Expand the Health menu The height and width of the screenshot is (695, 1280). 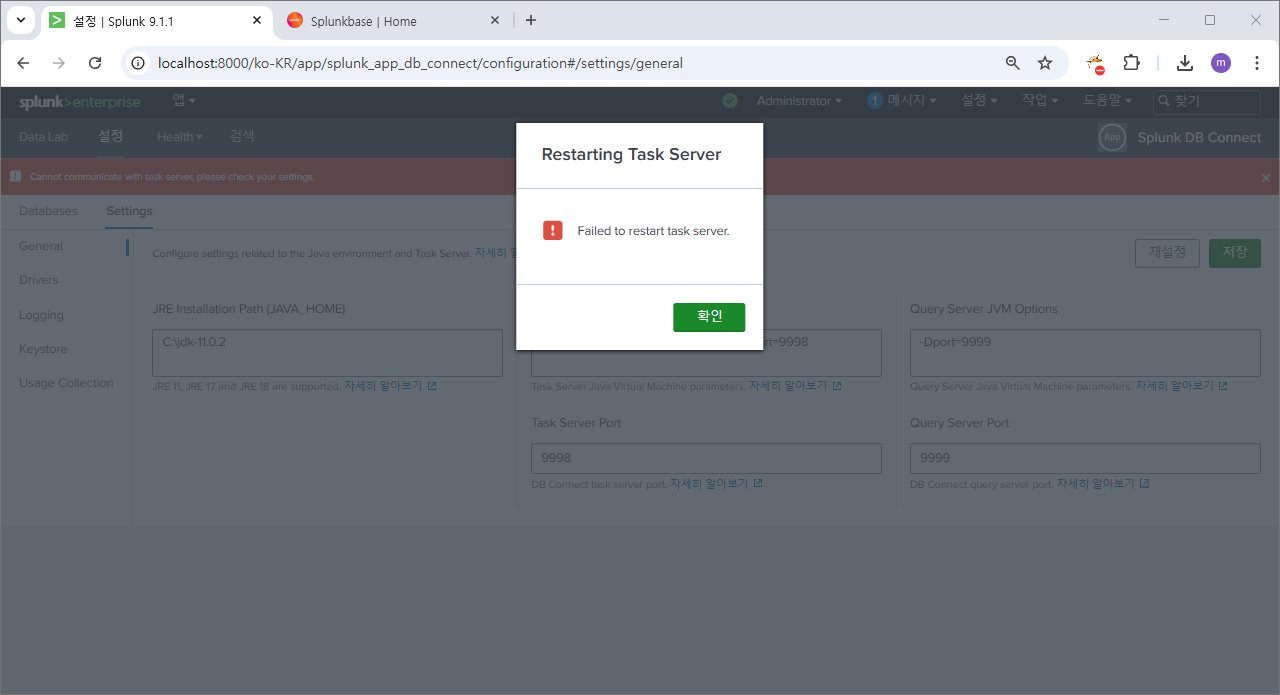click(x=180, y=137)
